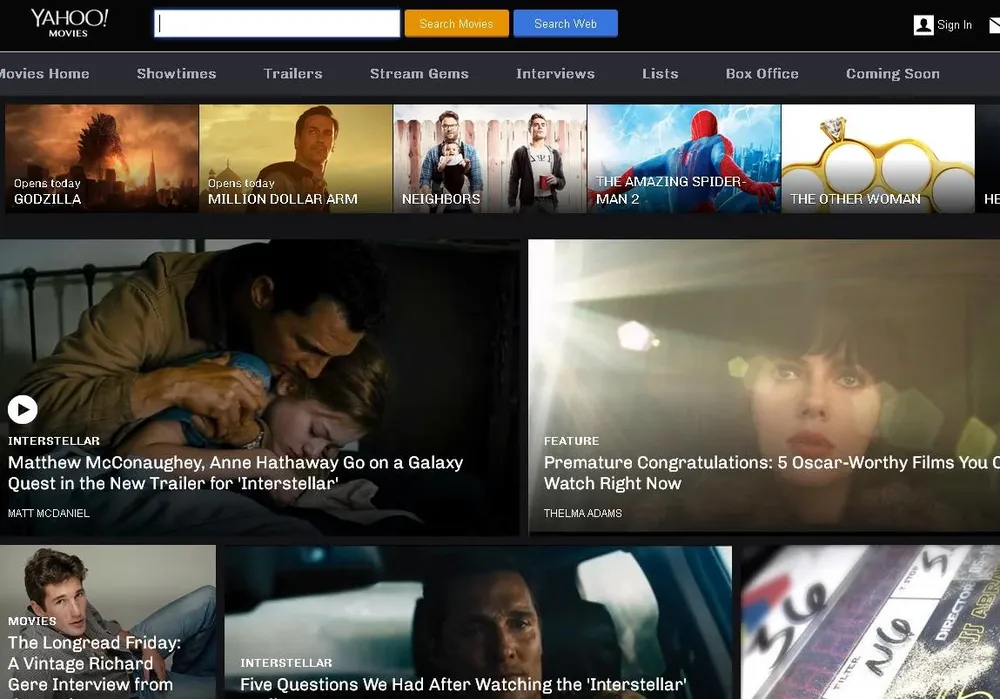Read the Vintage Richard Gere Interview article
This screenshot has width=1000, height=699.
[x=94, y=663]
